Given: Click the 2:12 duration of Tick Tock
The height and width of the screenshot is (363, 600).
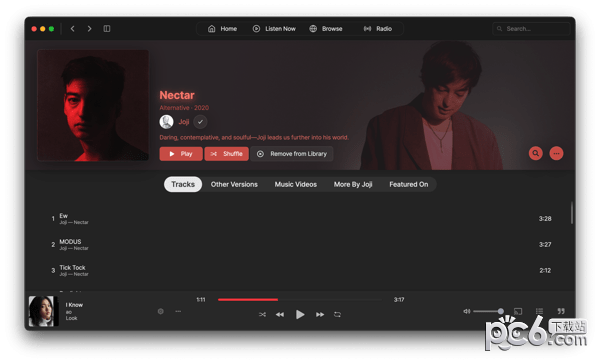Looking at the screenshot, I should pos(545,270).
